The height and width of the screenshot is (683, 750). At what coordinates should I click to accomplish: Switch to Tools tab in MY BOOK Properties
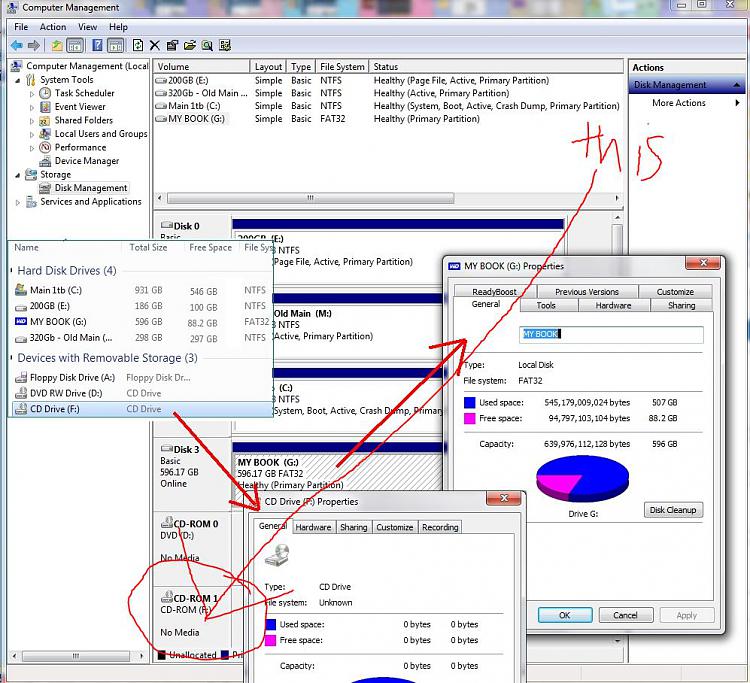546,305
